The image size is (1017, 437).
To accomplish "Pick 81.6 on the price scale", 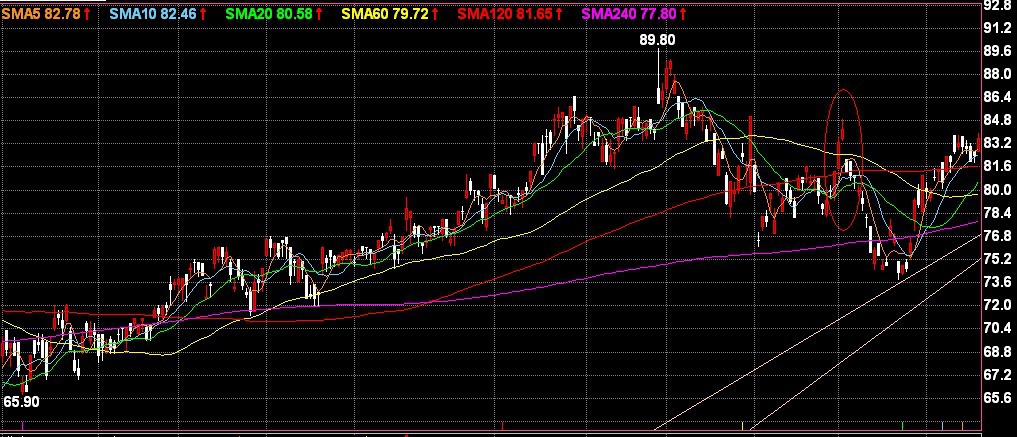I will (x=997, y=167).
